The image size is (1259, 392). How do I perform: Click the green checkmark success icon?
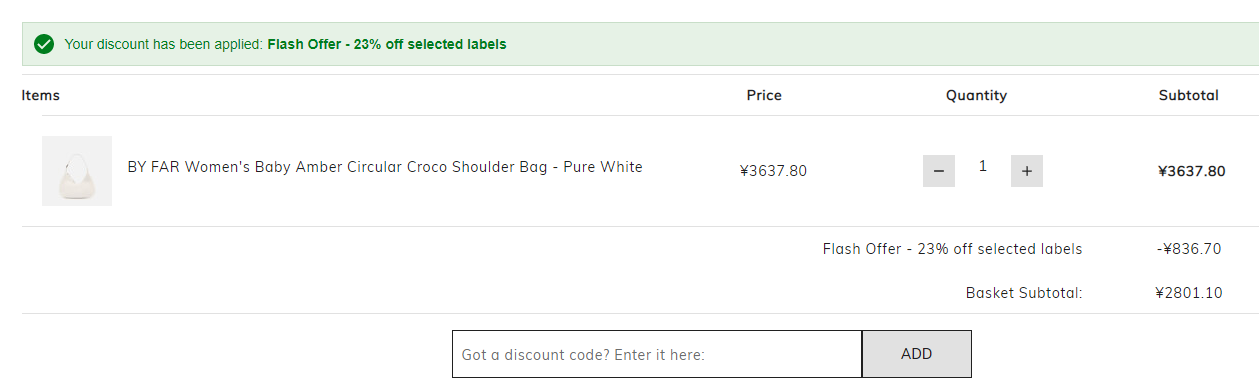pyautogui.click(x=43, y=44)
